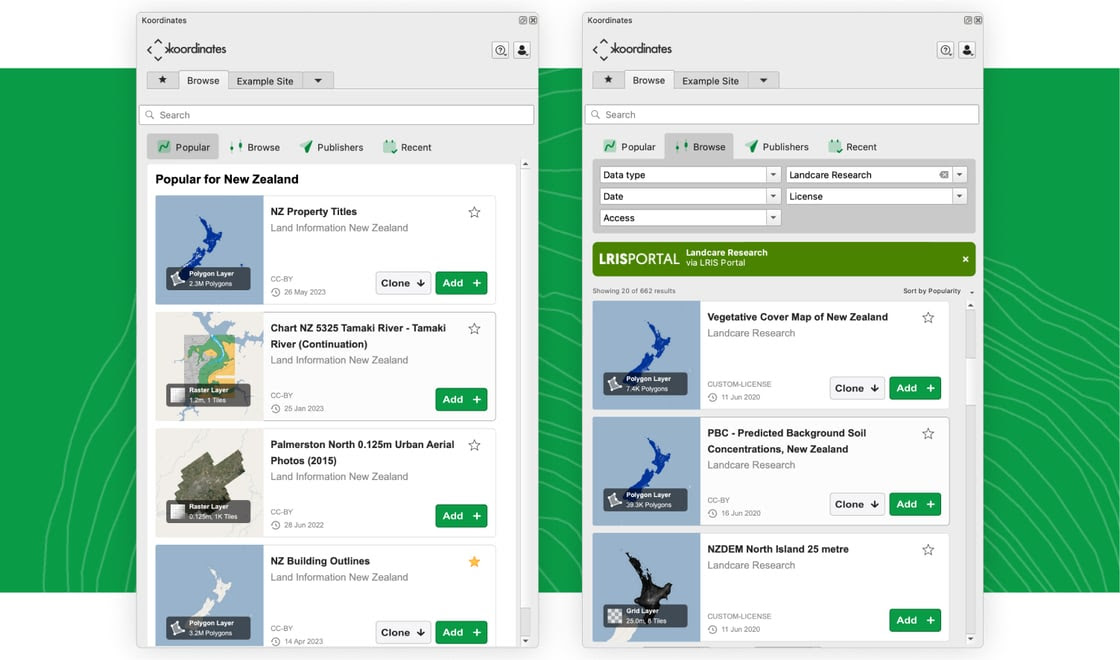Add Chart NZ 5325 Tamaki River layer
This screenshot has width=1120, height=660.
click(461, 399)
